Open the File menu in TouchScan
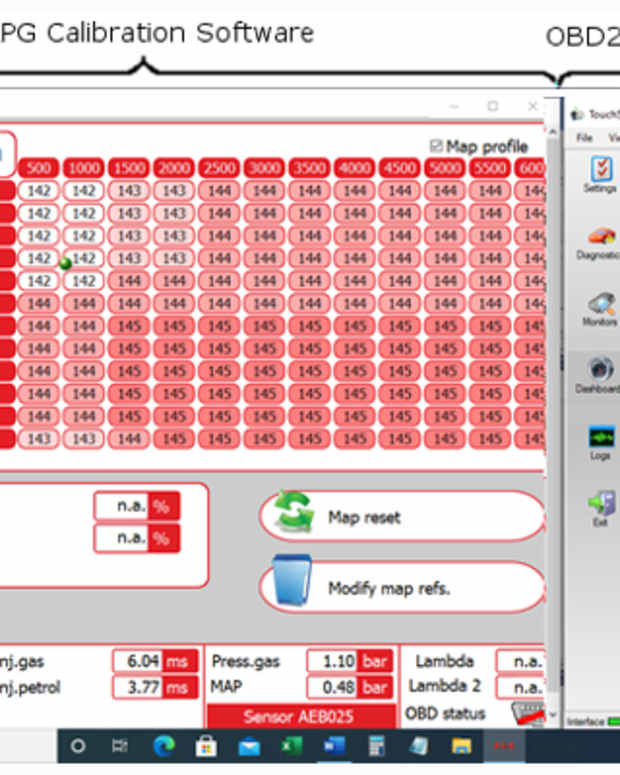620x775 pixels. [x=584, y=137]
